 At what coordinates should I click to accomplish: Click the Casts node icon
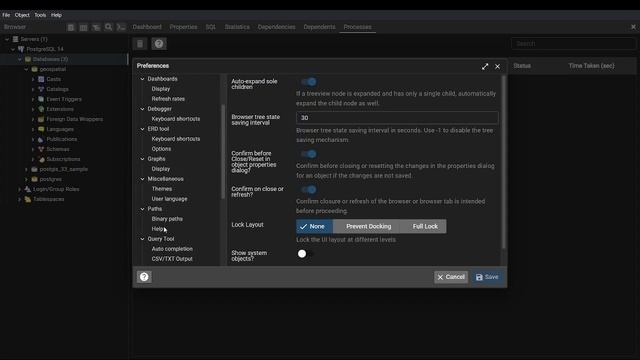41,79
